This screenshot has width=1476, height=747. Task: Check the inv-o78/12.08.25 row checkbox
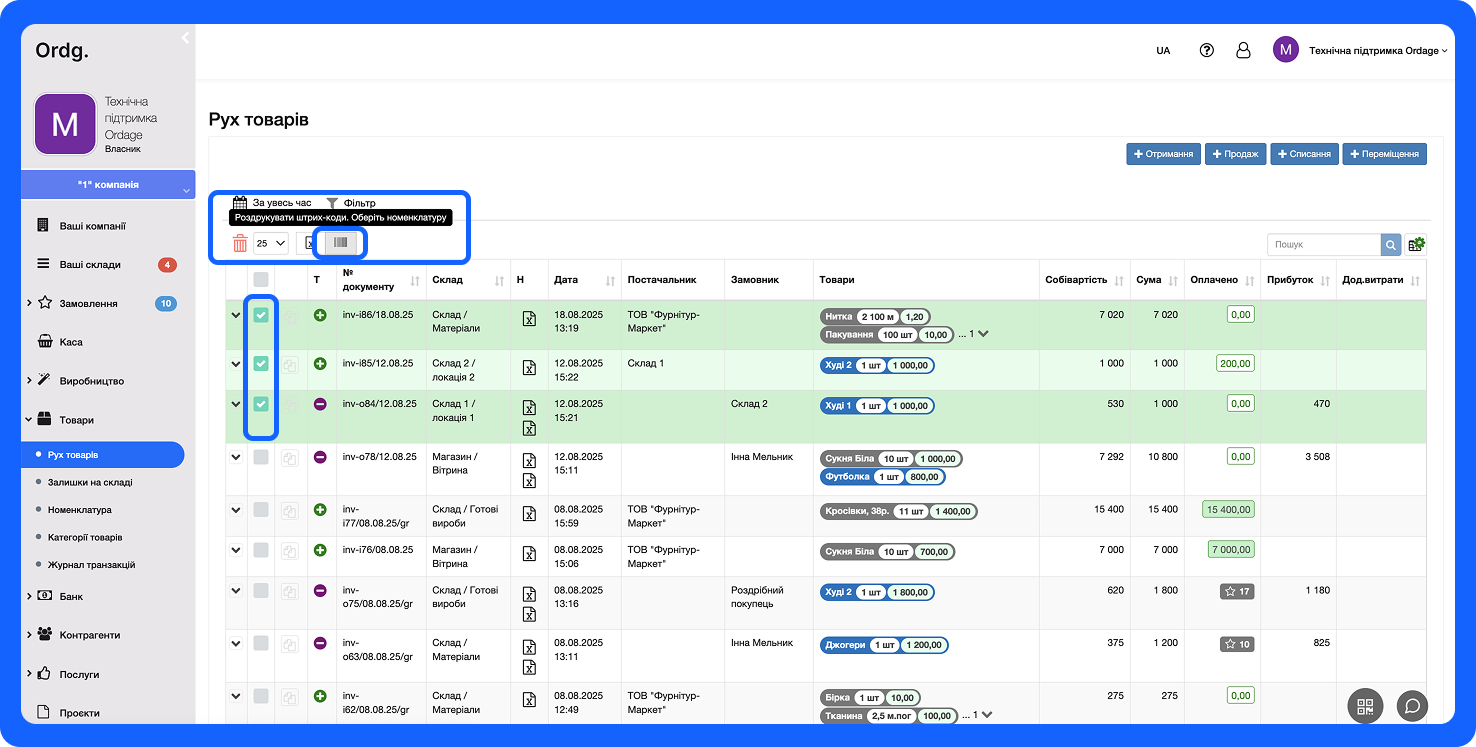(261, 457)
